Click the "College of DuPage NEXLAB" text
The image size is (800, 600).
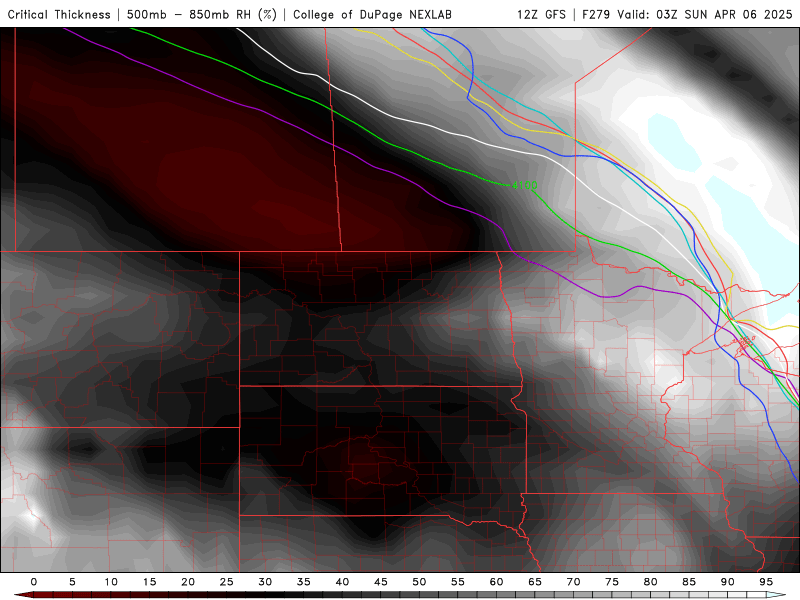372,14
